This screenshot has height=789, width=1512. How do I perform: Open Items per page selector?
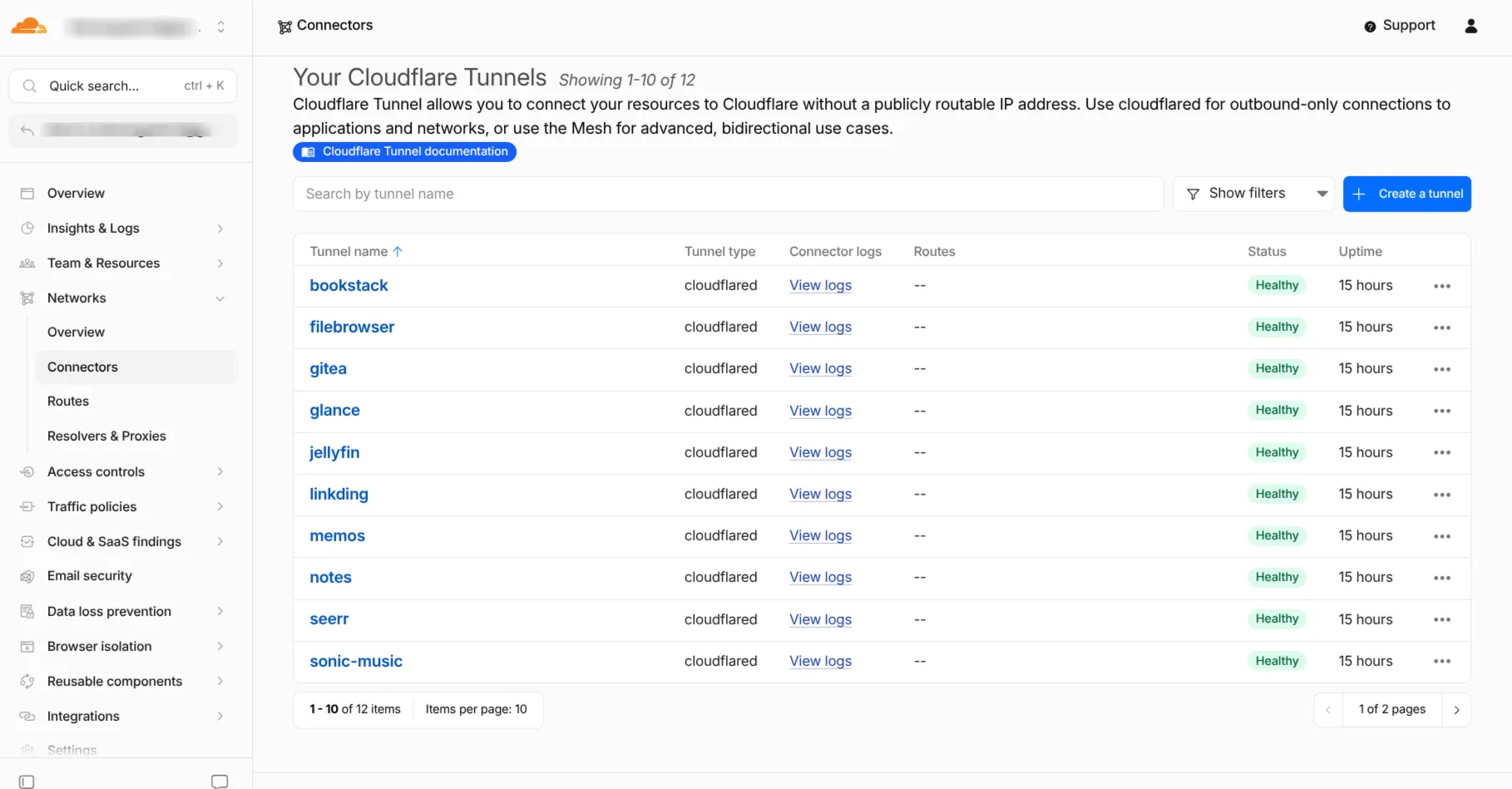(477, 709)
